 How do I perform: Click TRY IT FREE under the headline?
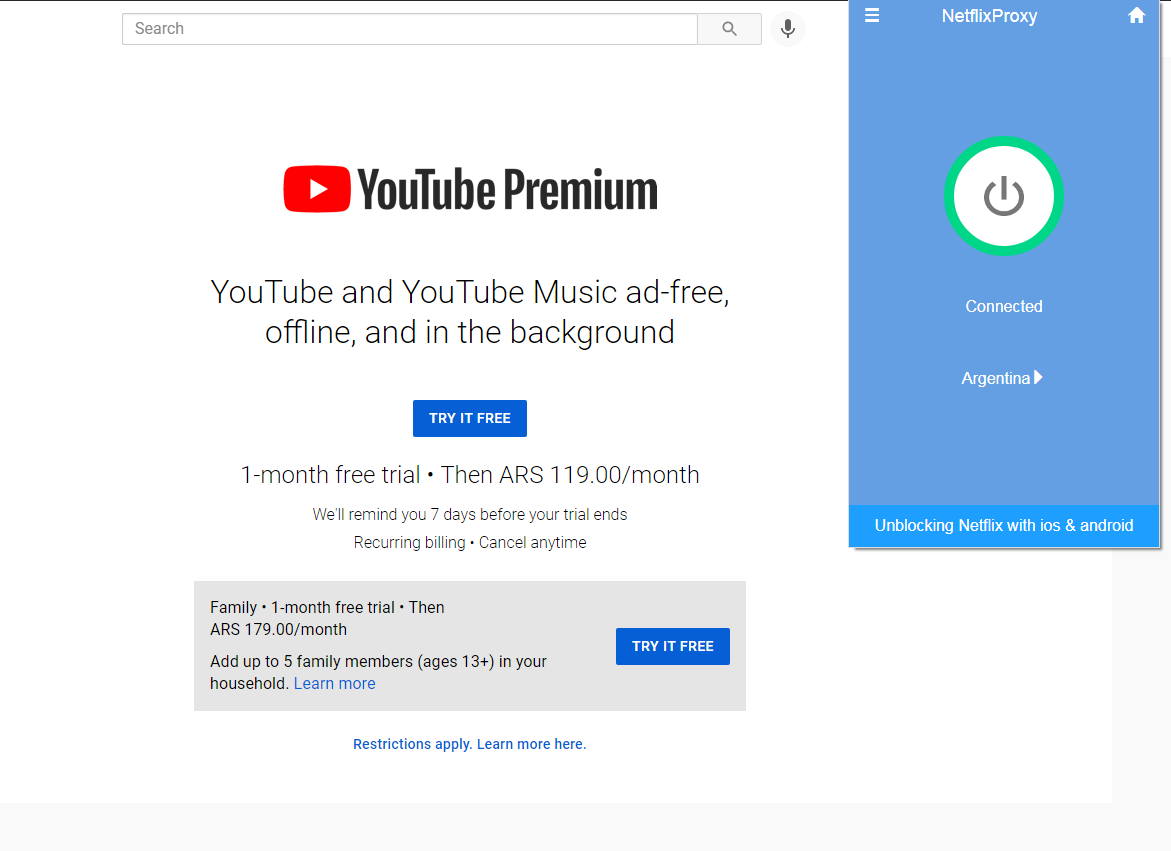(470, 418)
